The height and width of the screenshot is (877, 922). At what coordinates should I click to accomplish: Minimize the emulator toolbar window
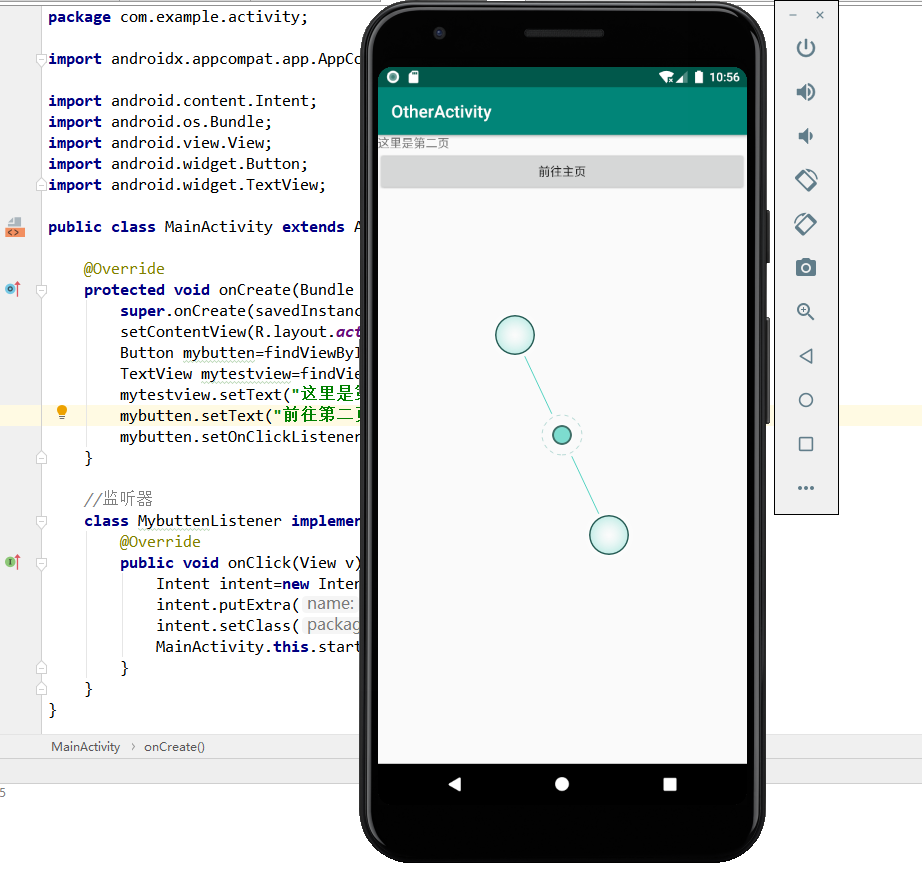[x=793, y=15]
